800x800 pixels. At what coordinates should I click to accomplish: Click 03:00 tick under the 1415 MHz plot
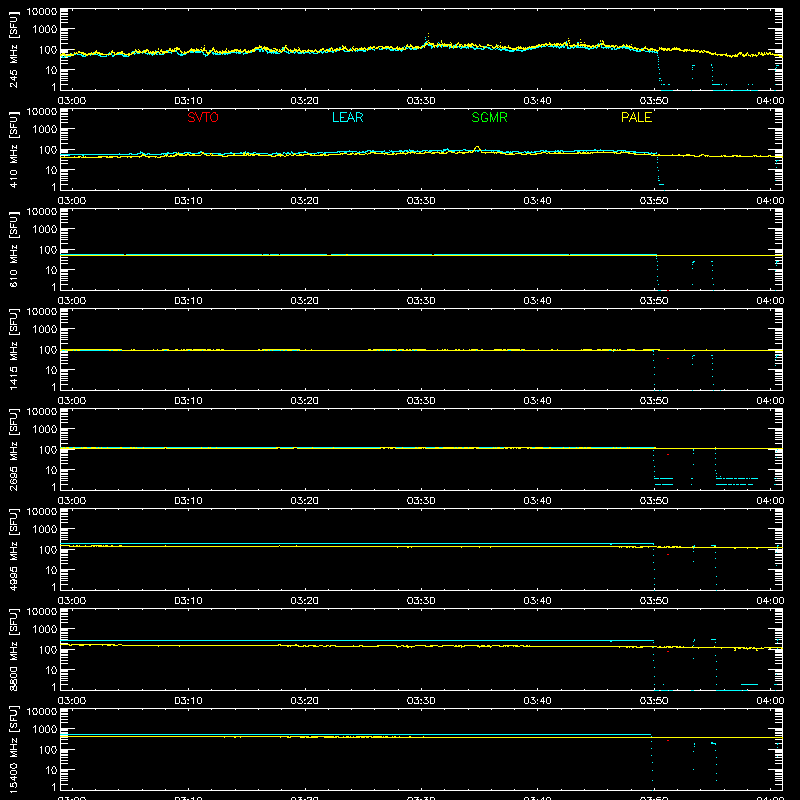click(72, 401)
